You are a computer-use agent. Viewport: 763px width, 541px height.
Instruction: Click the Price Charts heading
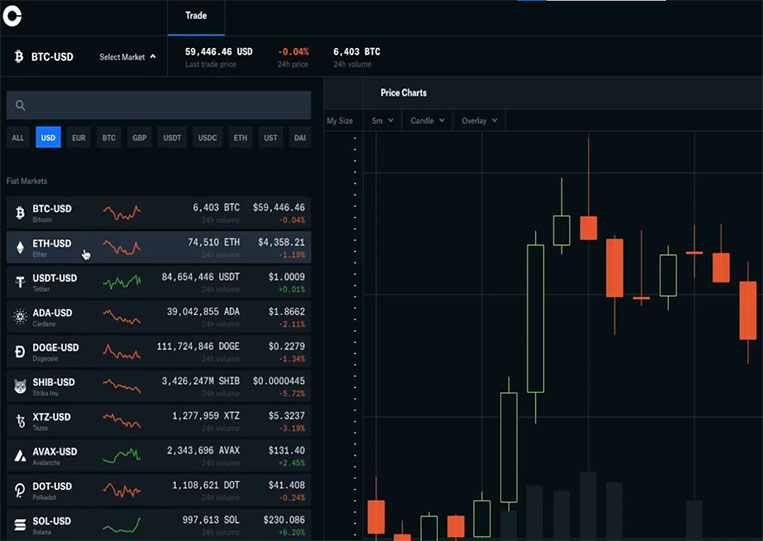[x=403, y=92]
